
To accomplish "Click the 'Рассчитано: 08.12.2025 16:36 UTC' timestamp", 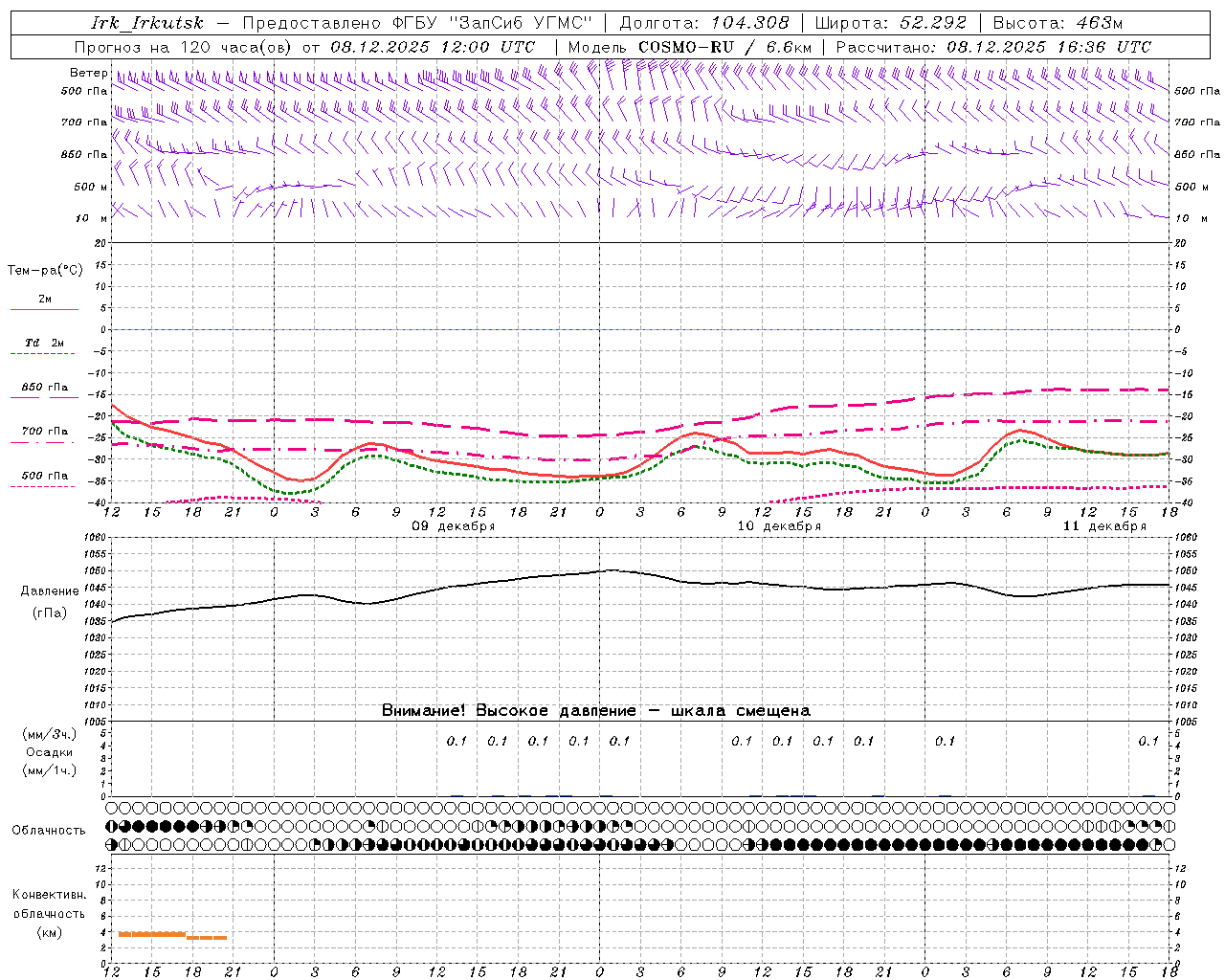I will tap(993, 47).
